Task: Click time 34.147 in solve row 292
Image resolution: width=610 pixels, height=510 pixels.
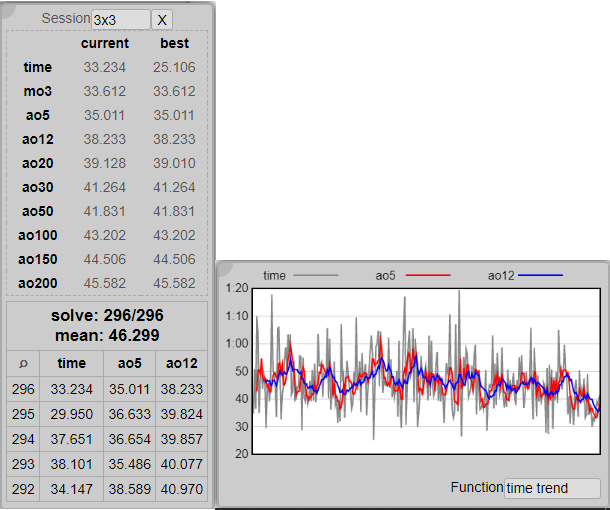Action: [x=72, y=489]
